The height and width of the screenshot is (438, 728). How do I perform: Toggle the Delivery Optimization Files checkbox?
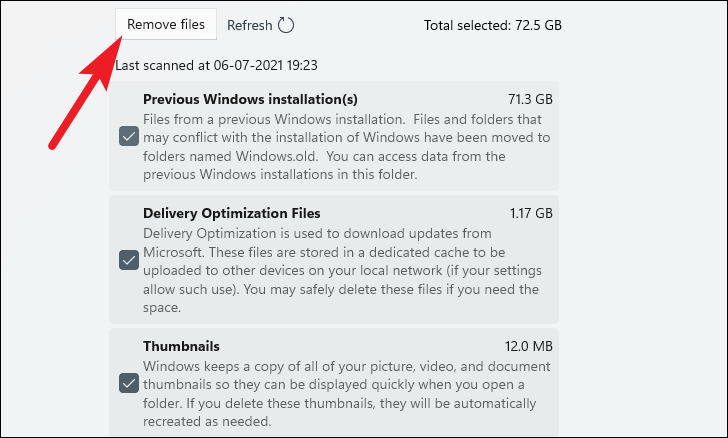tap(129, 260)
